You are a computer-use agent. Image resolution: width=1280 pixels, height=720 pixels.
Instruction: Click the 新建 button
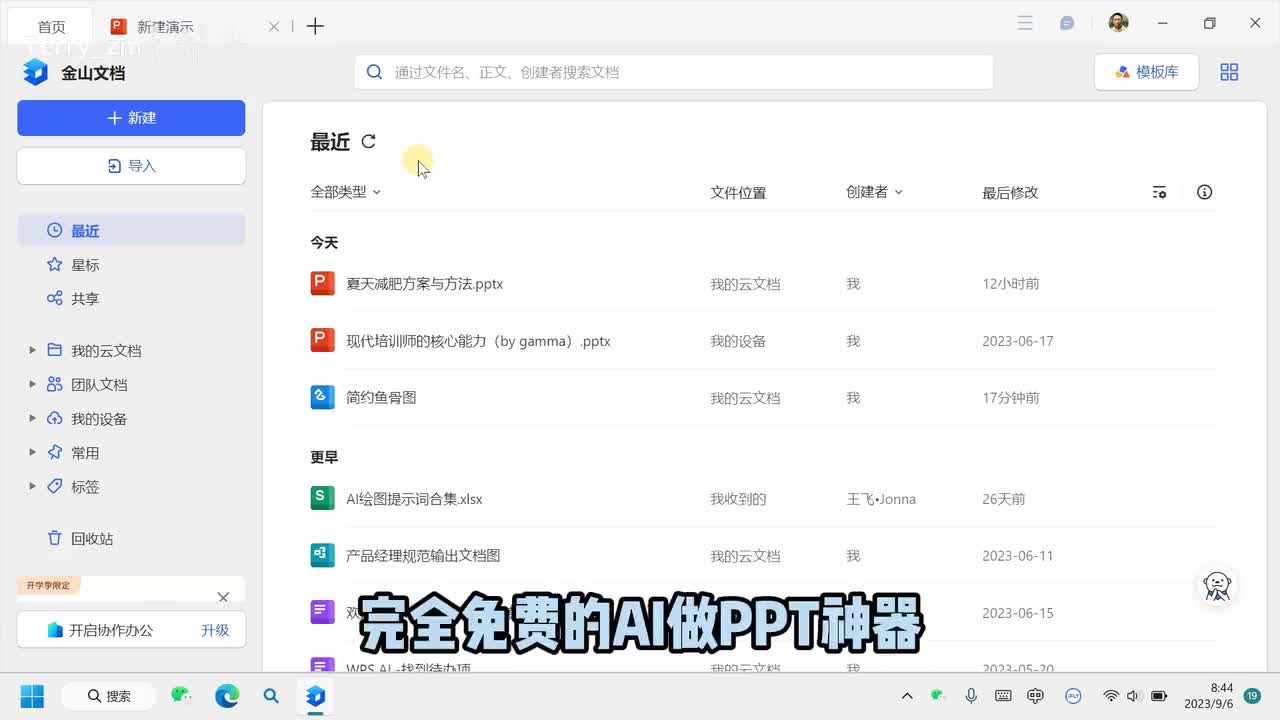(x=131, y=118)
